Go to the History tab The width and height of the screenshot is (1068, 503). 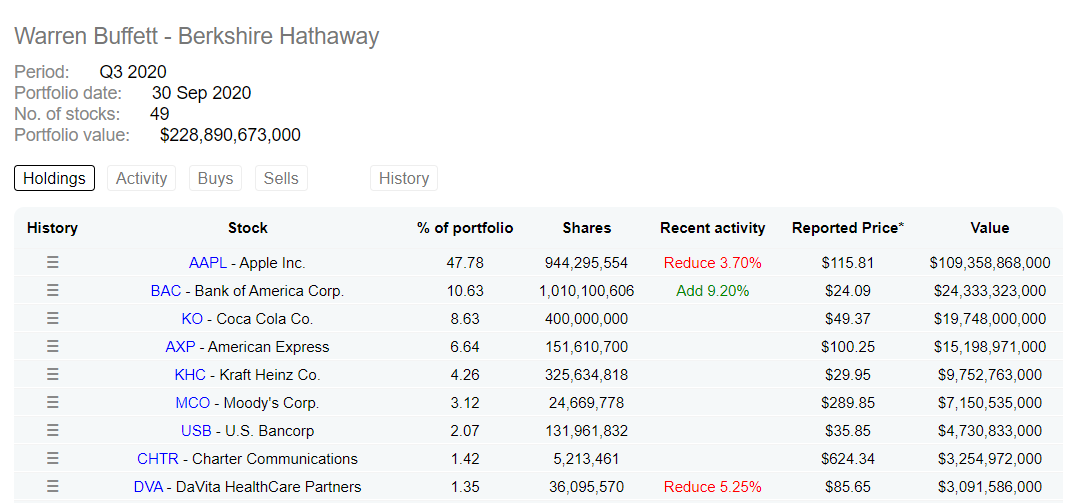pos(404,178)
